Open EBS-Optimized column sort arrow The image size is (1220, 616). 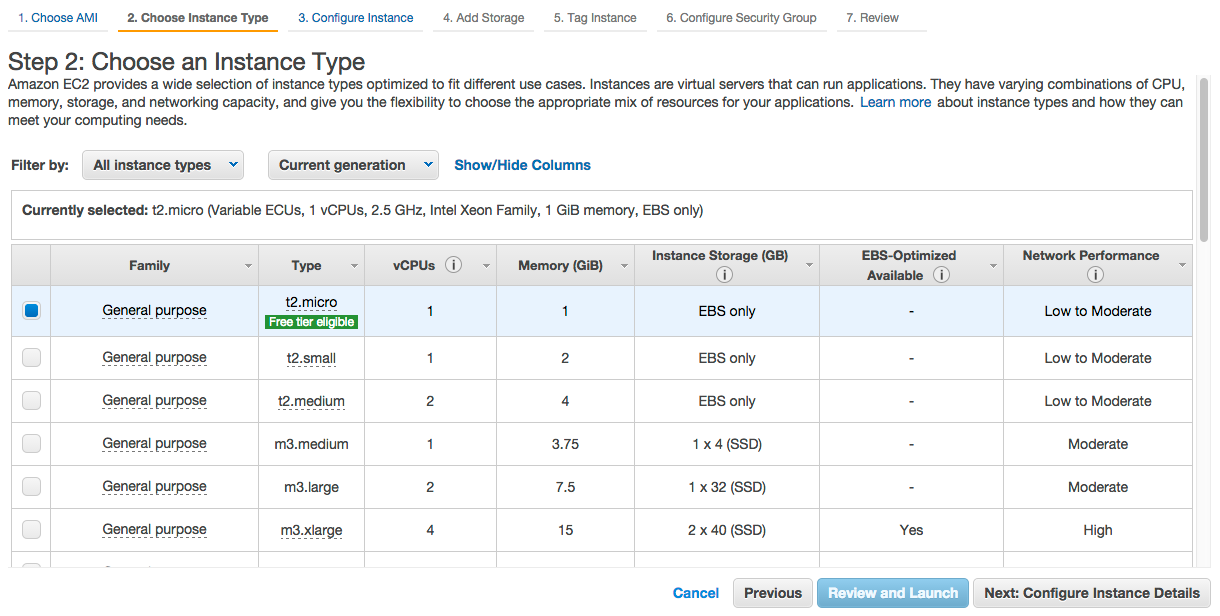click(994, 266)
